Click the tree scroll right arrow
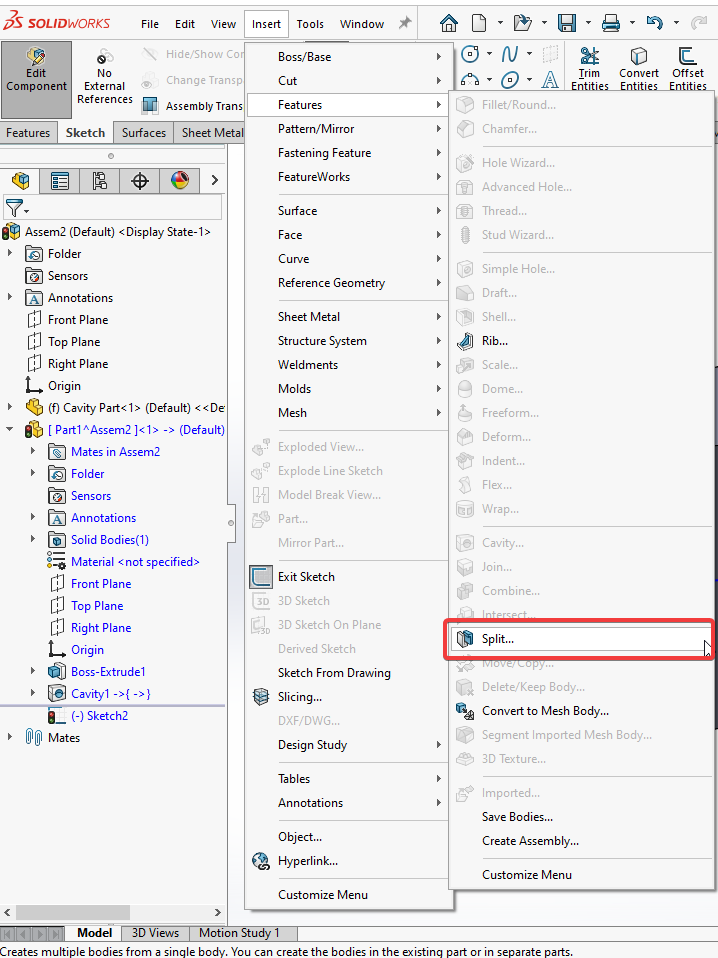The height and width of the screenshot is (958, 718). tap(218, 912)
